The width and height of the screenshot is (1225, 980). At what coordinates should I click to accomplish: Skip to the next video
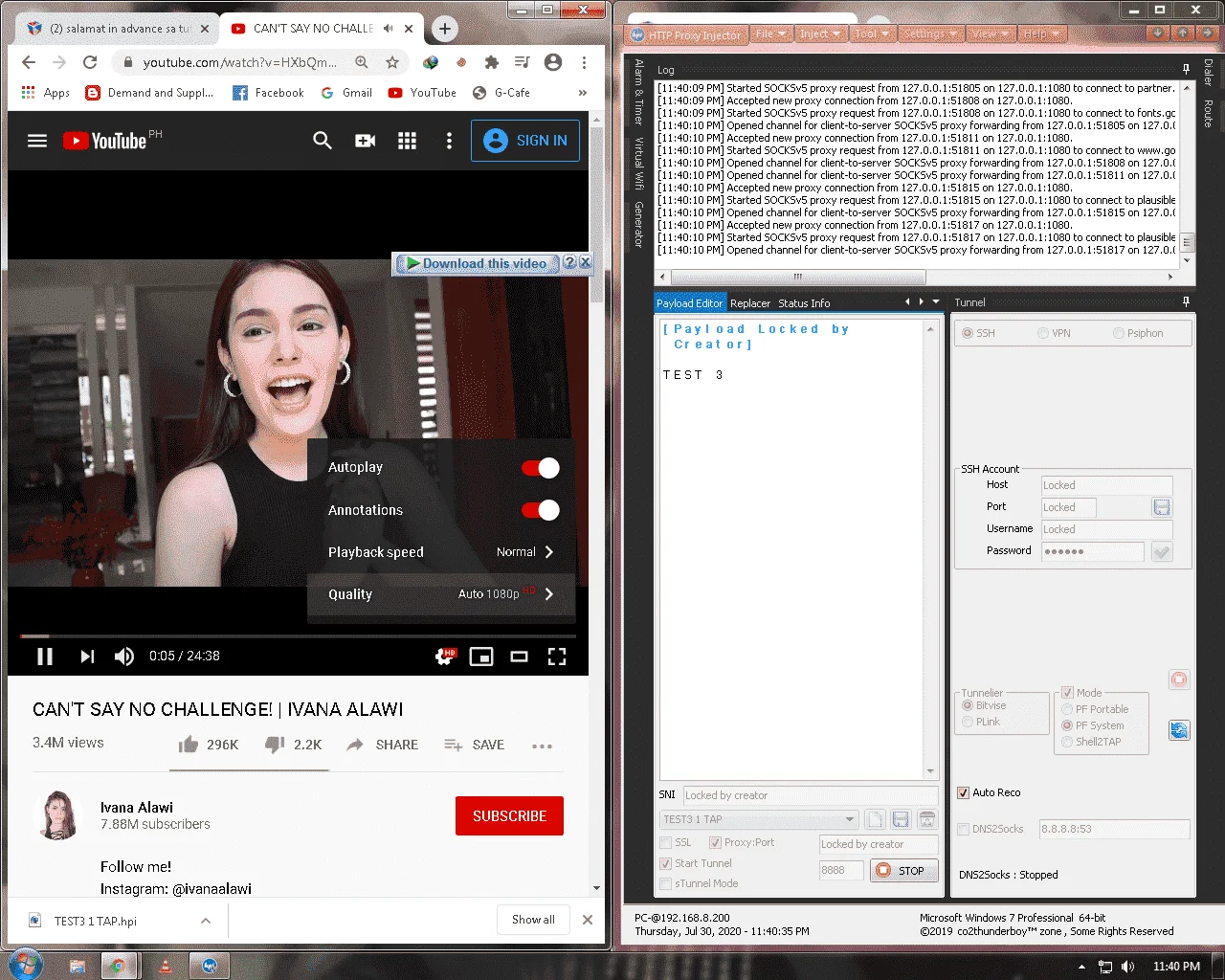click(x=87, y=657)
